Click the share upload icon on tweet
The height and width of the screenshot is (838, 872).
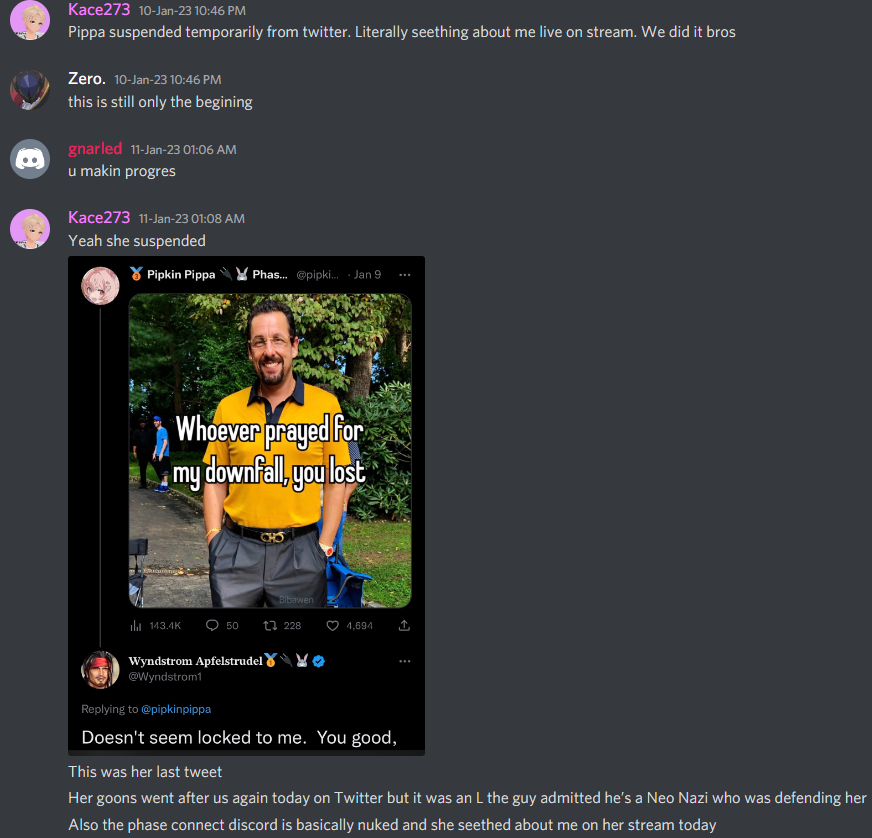[x=404, y=626]
